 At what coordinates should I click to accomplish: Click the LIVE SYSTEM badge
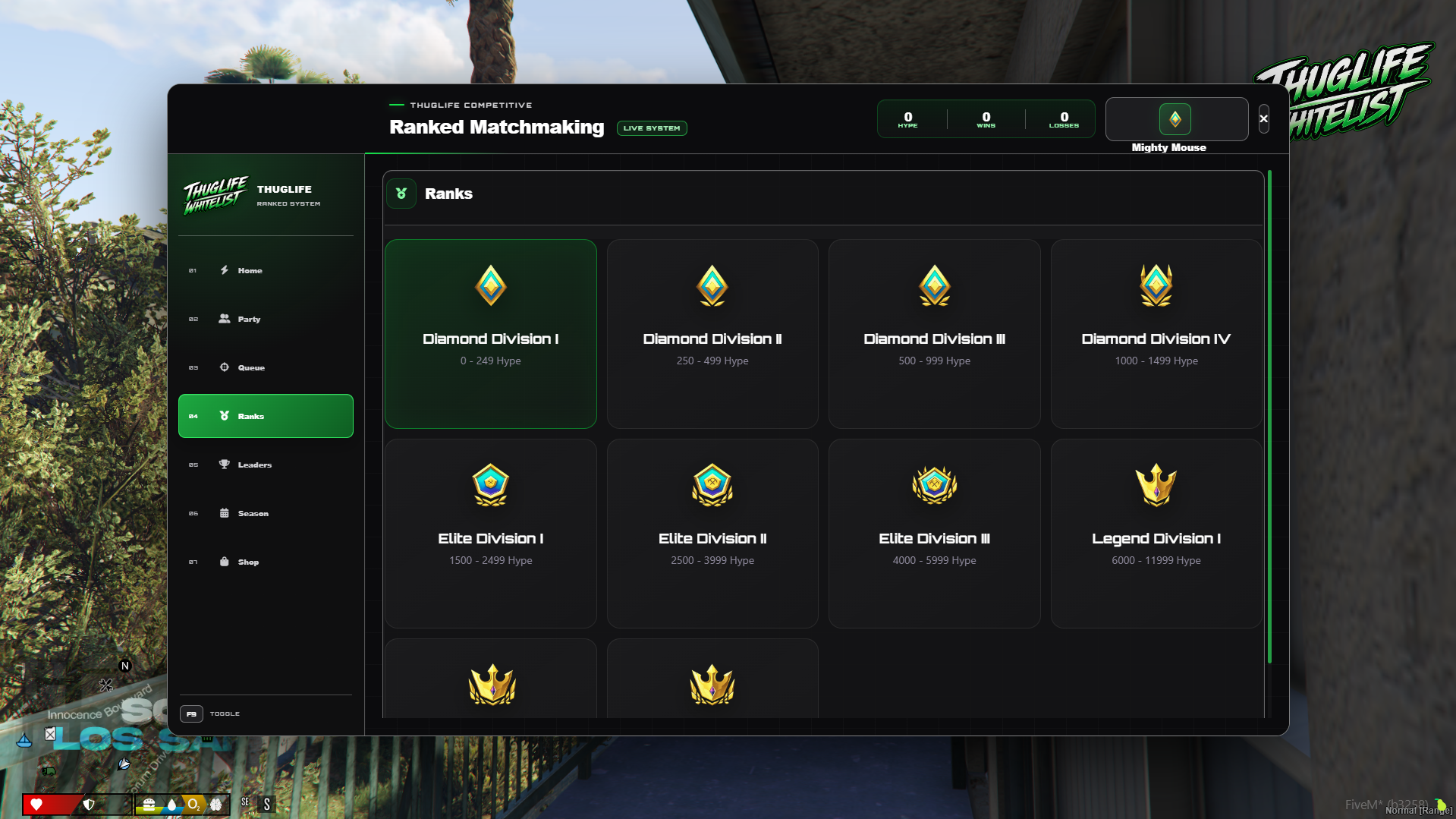[652, 128]
